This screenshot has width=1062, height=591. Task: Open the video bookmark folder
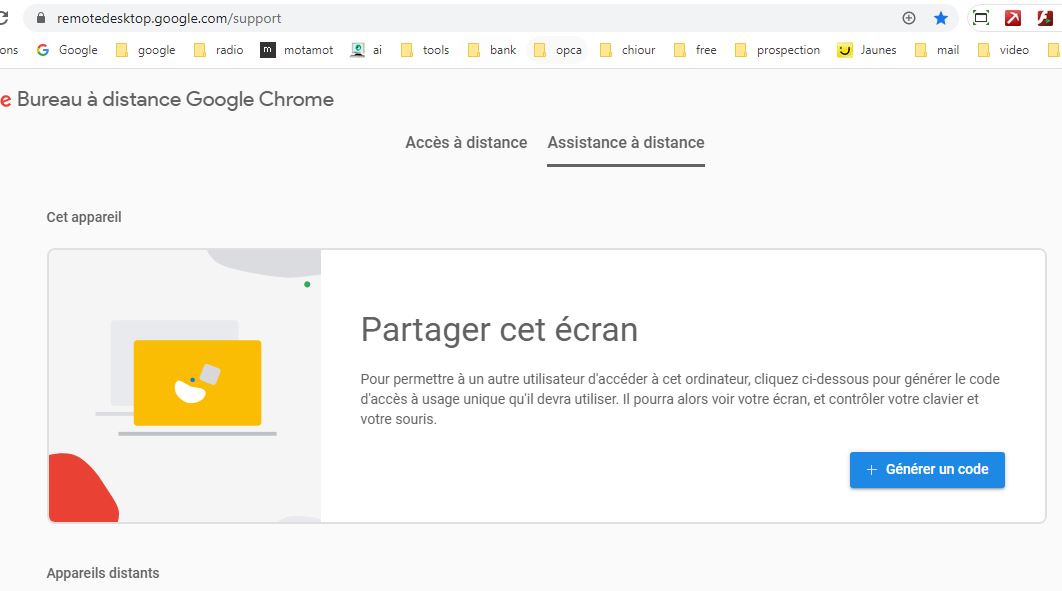pyautogui.click(x=1004, y=50)
